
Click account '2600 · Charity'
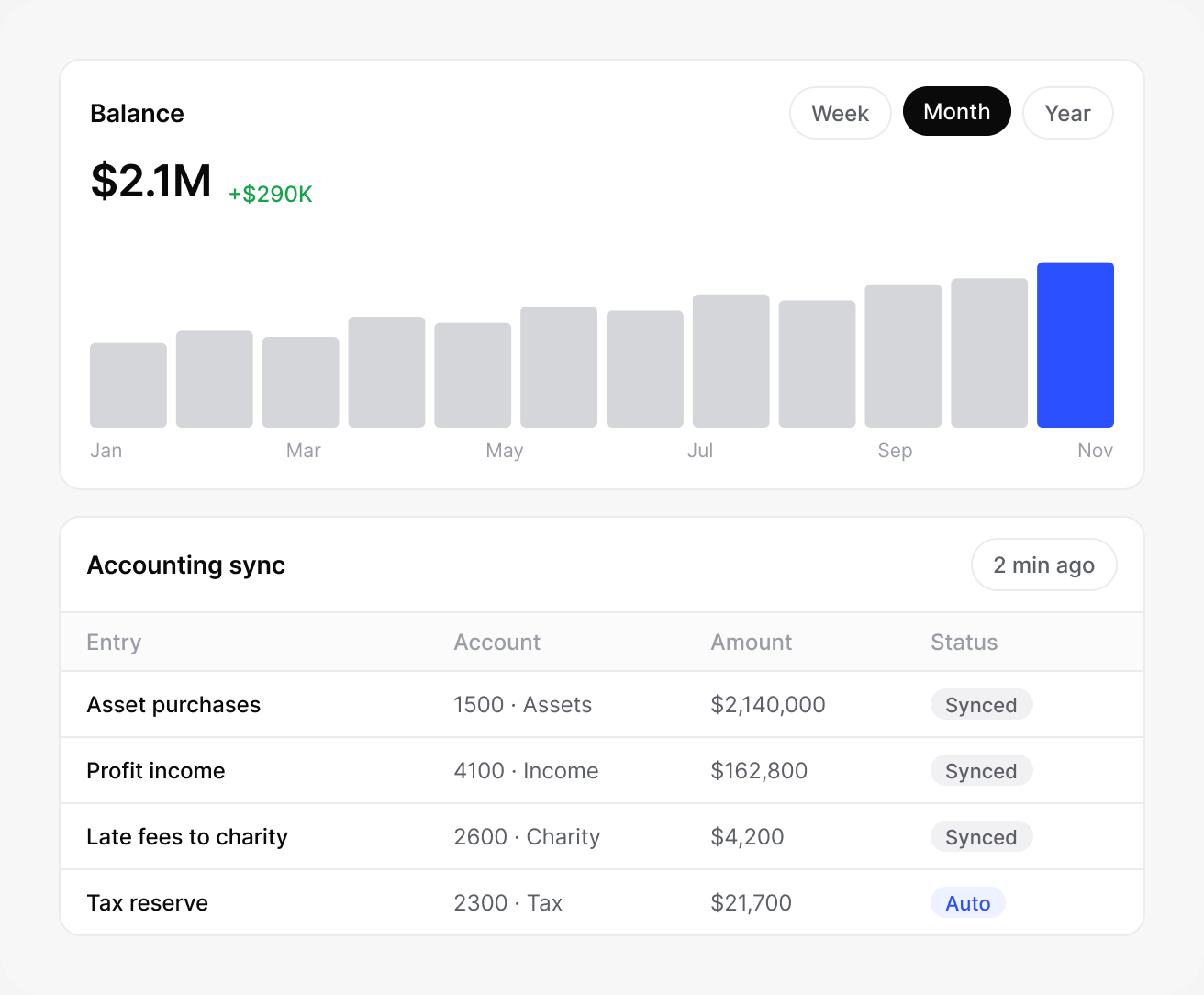point(527,837)
